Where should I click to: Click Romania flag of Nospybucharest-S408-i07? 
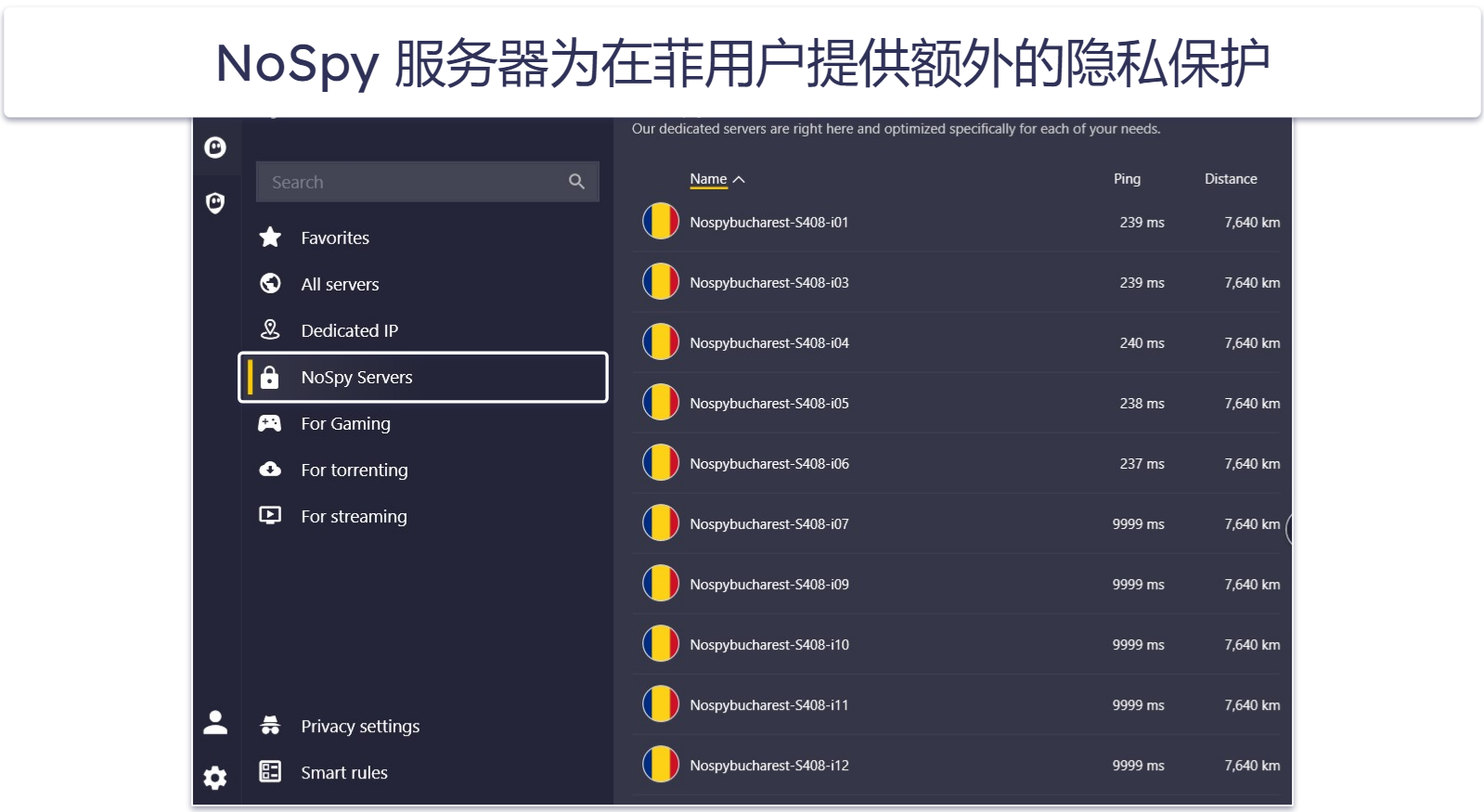661,522
